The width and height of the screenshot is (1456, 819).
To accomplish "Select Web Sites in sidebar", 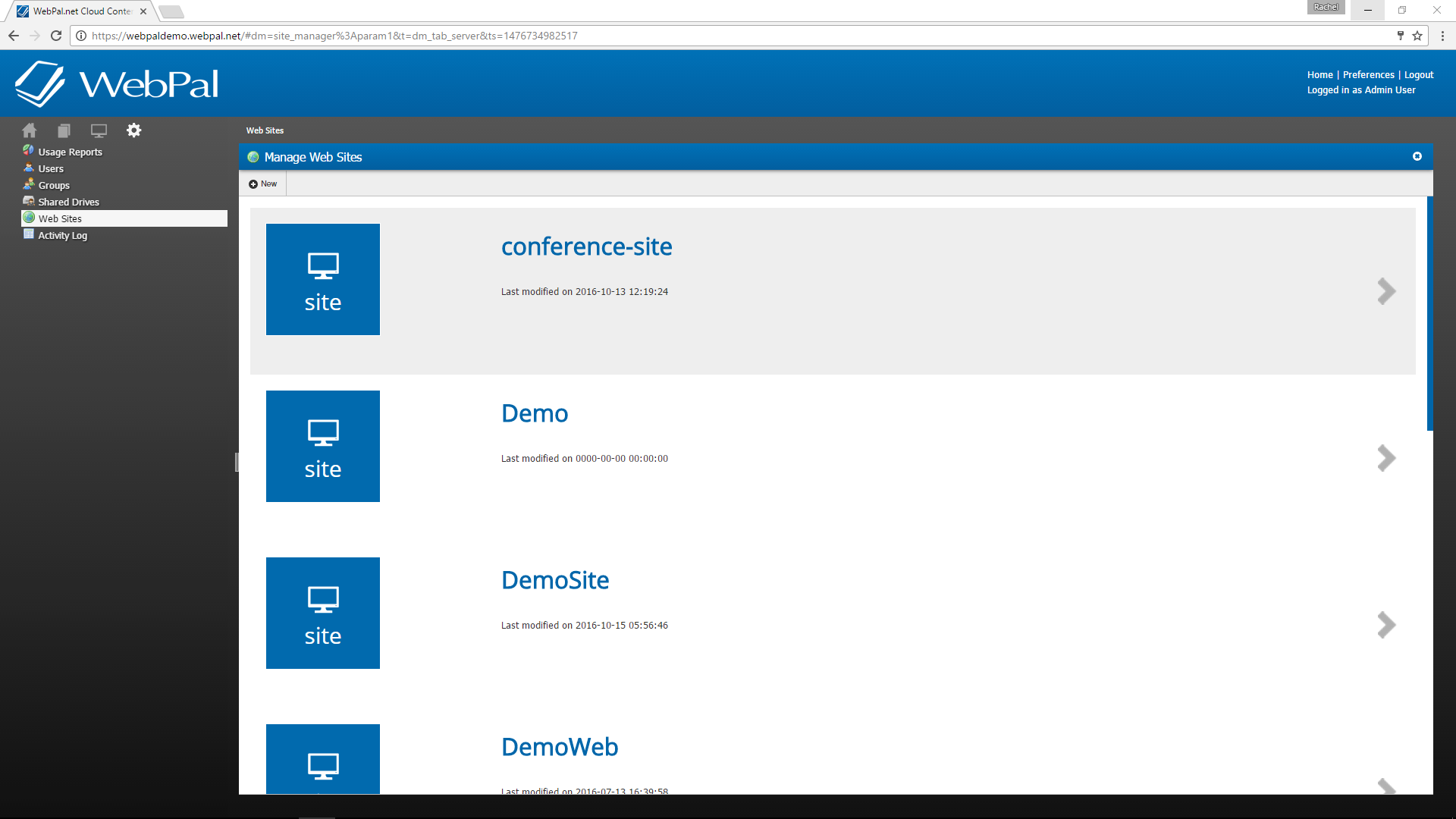I will 124,218.
